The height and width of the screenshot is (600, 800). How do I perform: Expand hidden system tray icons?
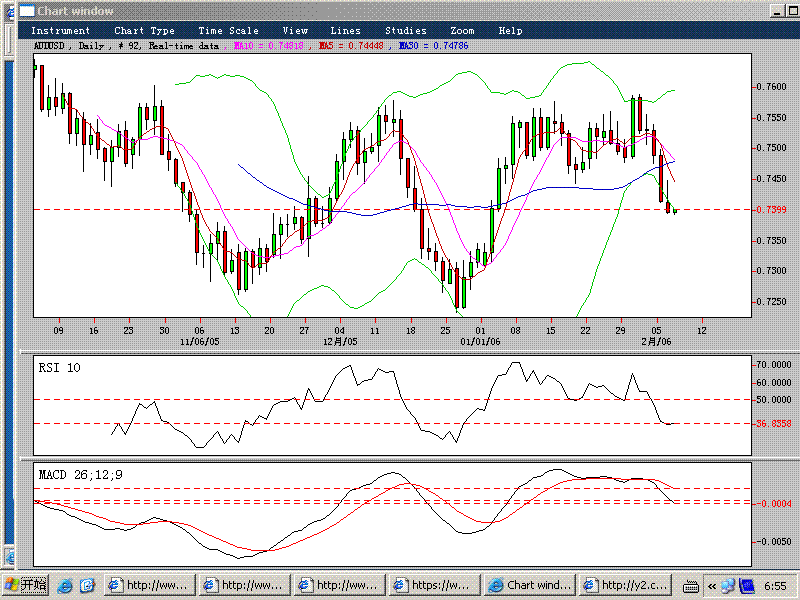[712, 584]
